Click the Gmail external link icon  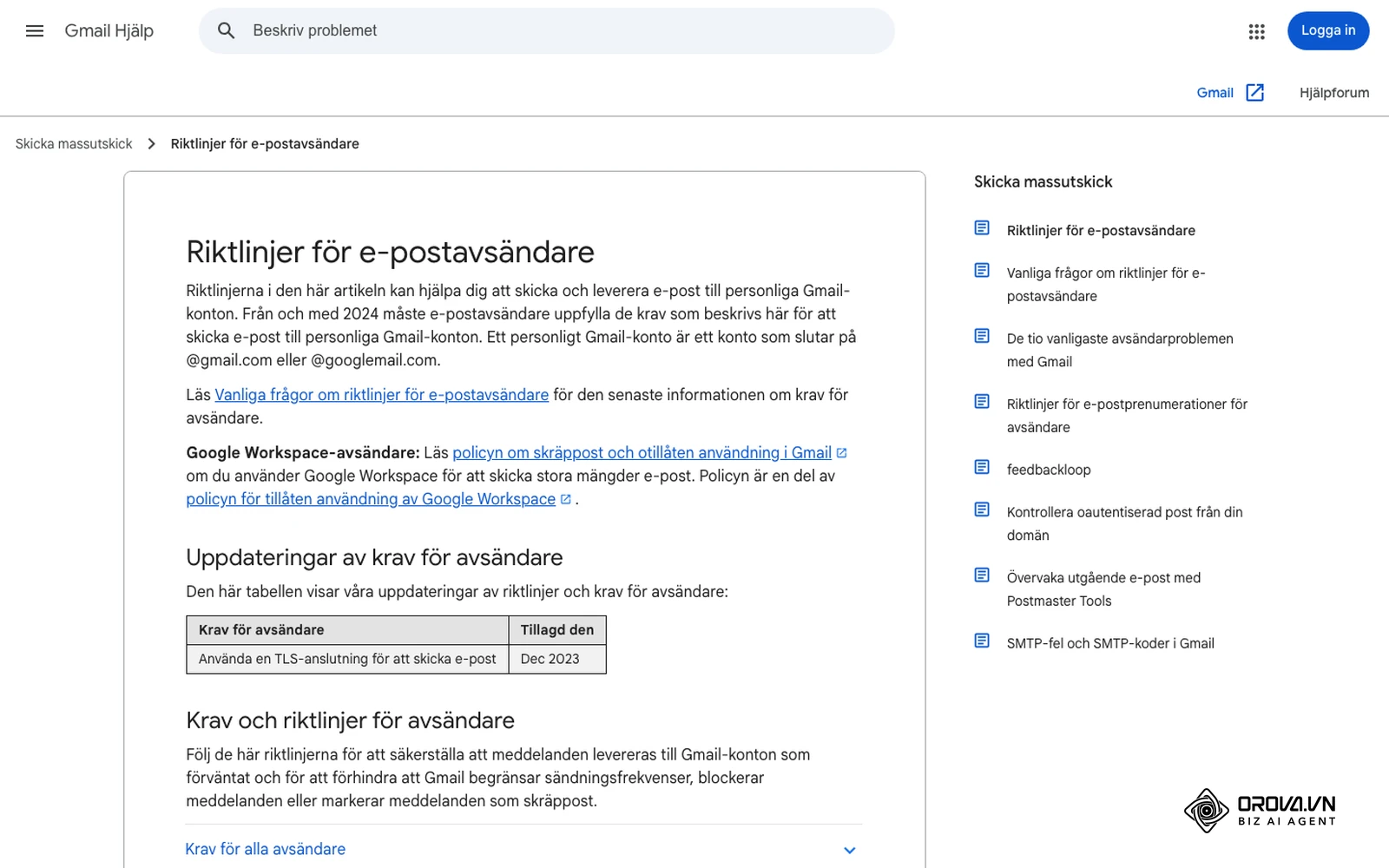[x=1254, y=93]
